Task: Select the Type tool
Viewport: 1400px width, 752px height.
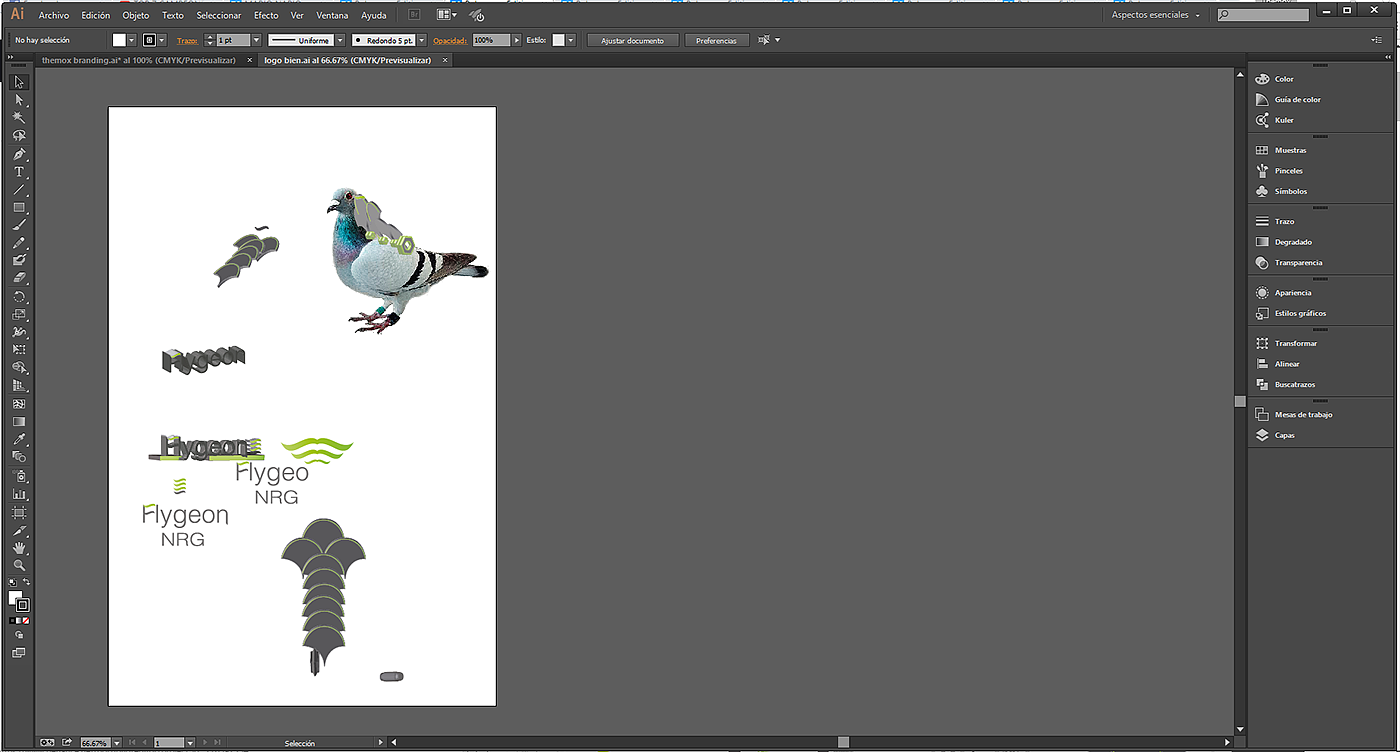Action: click(19, 172)
